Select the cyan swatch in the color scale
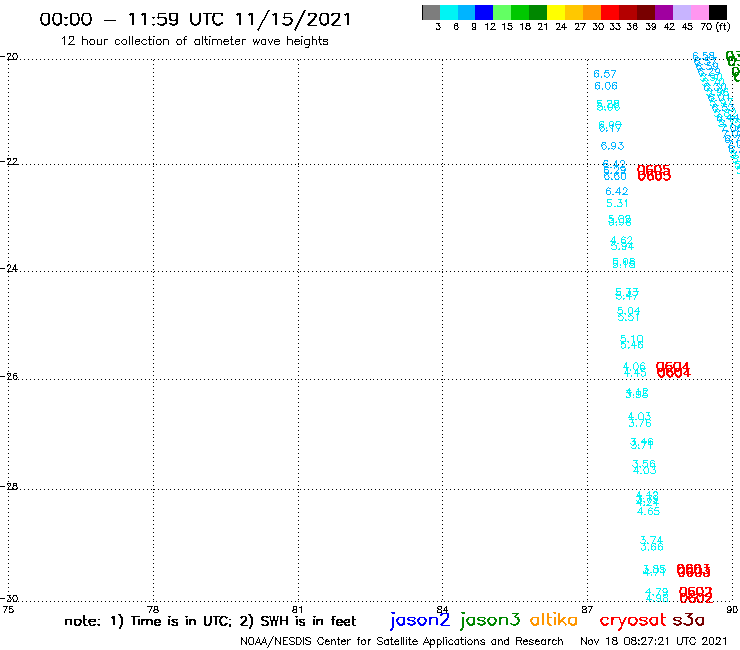740x650 pixels. 449,12
